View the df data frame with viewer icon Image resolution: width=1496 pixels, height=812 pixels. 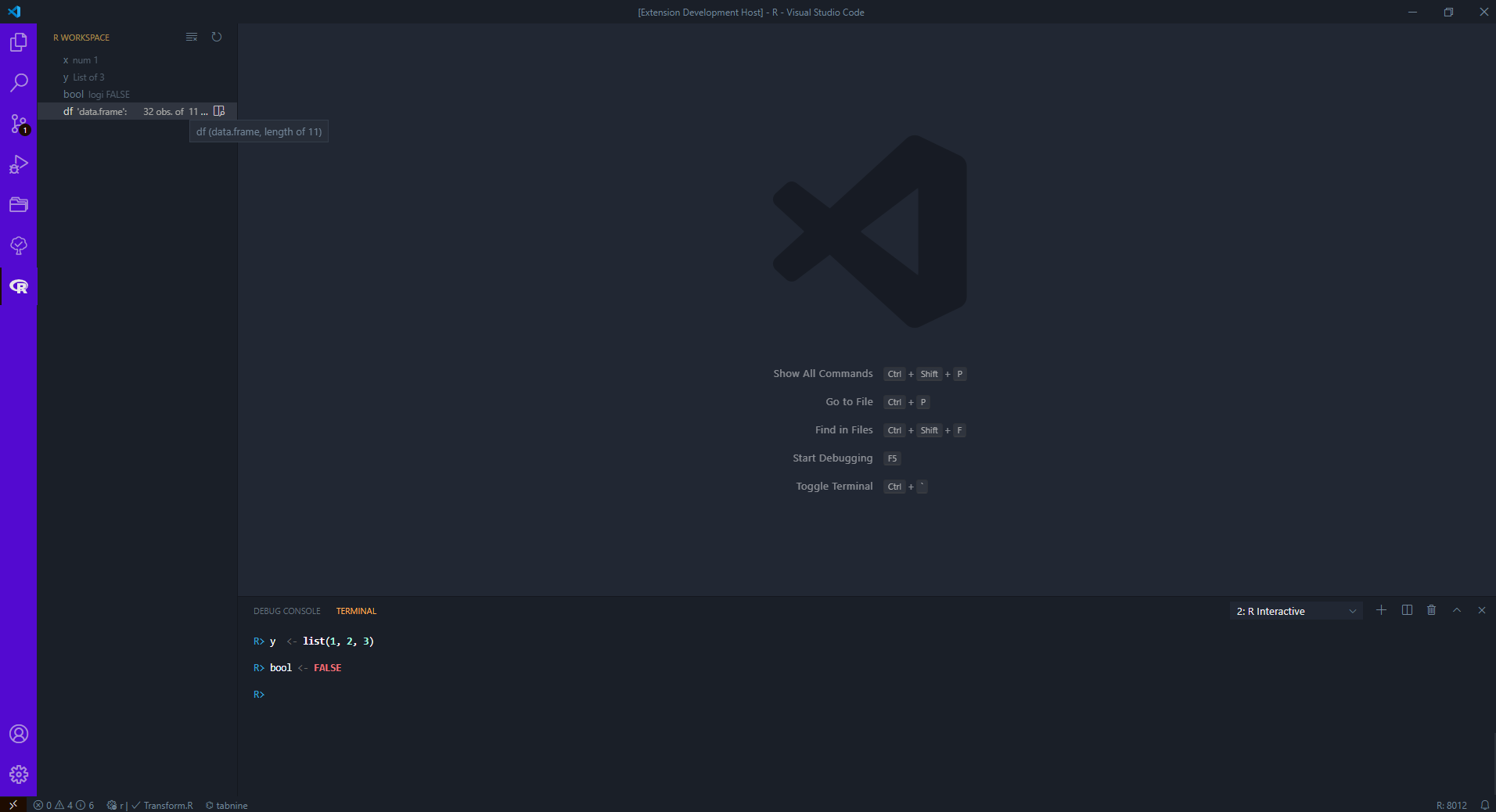pos(219,111)
